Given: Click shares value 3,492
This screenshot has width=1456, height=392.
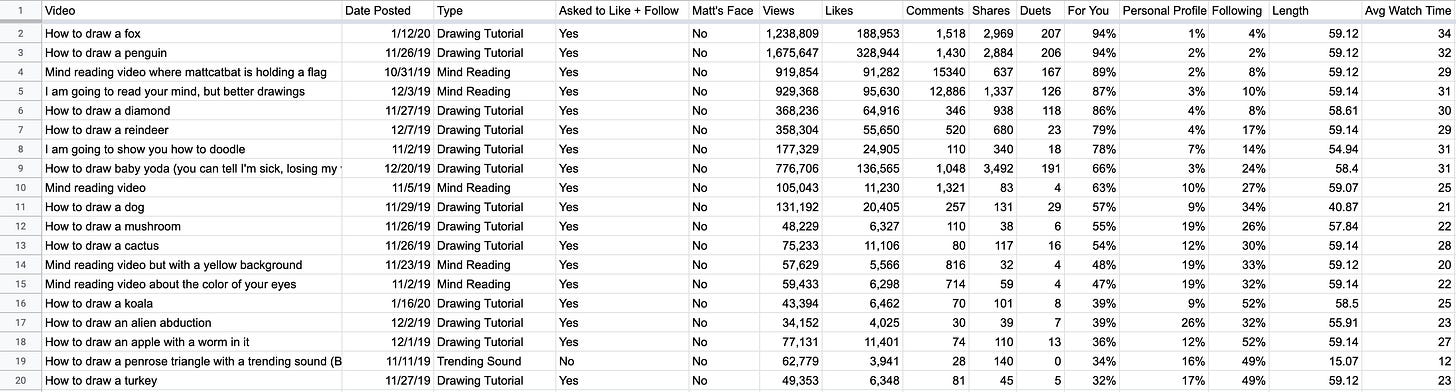Looking at the screenshot, I should pos(991,168).
